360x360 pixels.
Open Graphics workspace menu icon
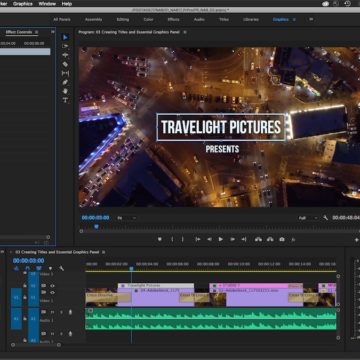click(294, 20)
